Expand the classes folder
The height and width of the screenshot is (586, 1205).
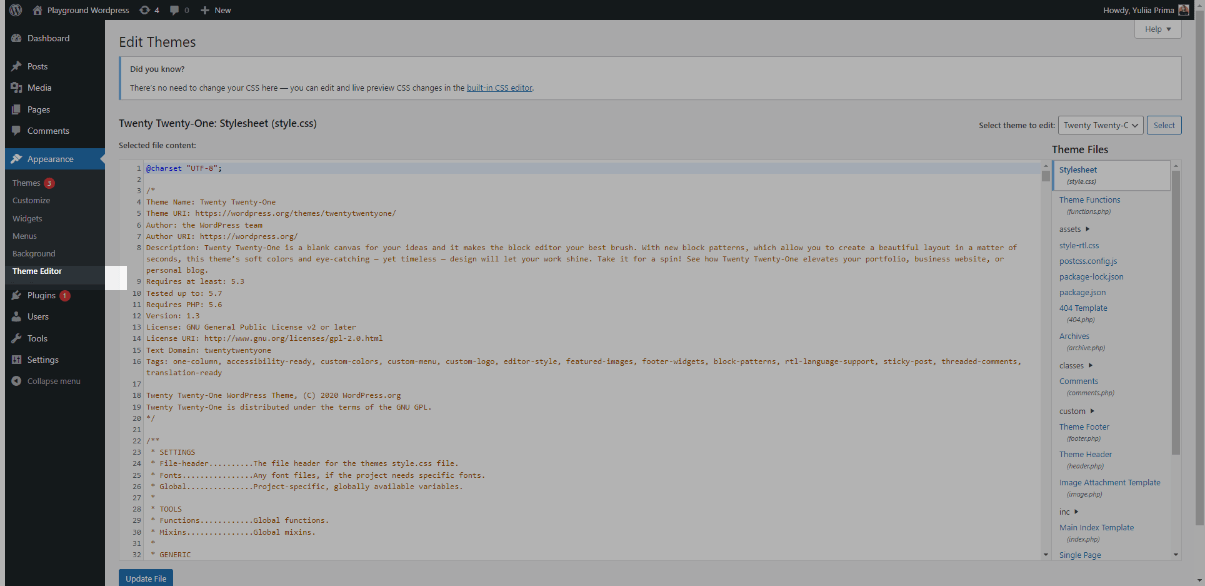[x=1076, y=365]
